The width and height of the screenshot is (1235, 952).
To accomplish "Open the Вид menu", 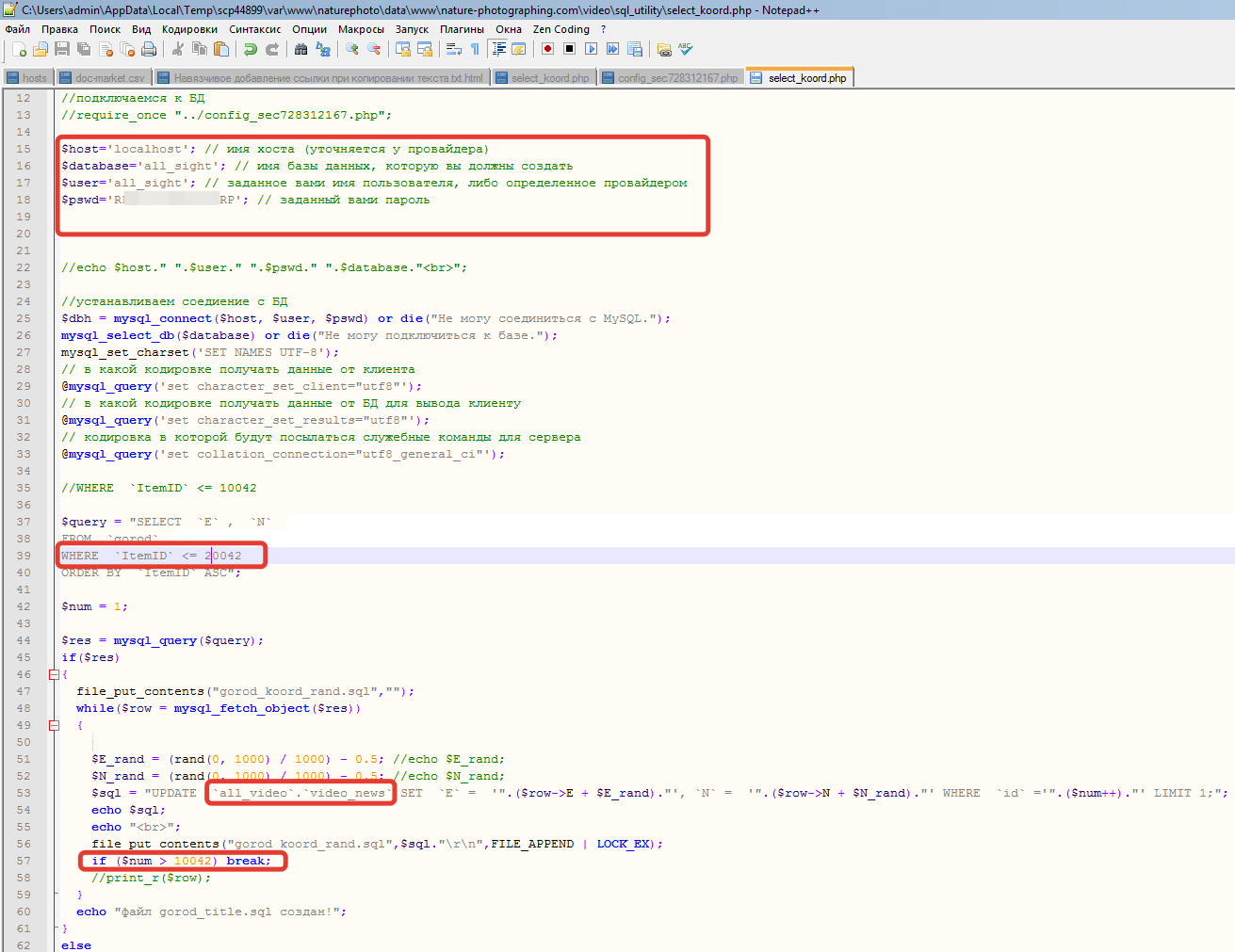I will pyautogui.click(x=141, y=29).
